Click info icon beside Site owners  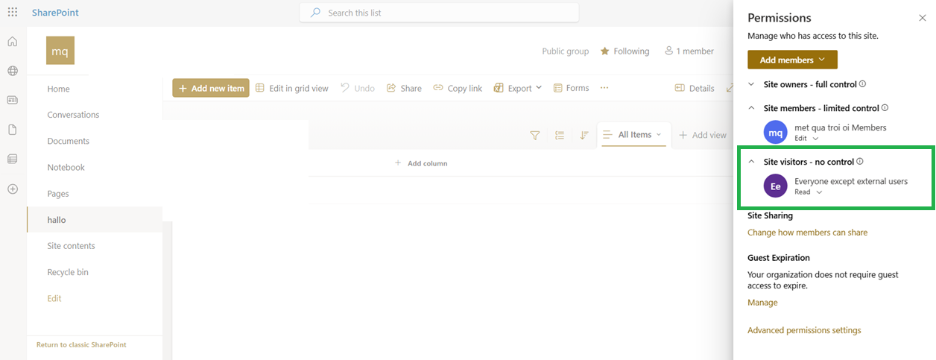pyautogui.click(x=863, y=84)
